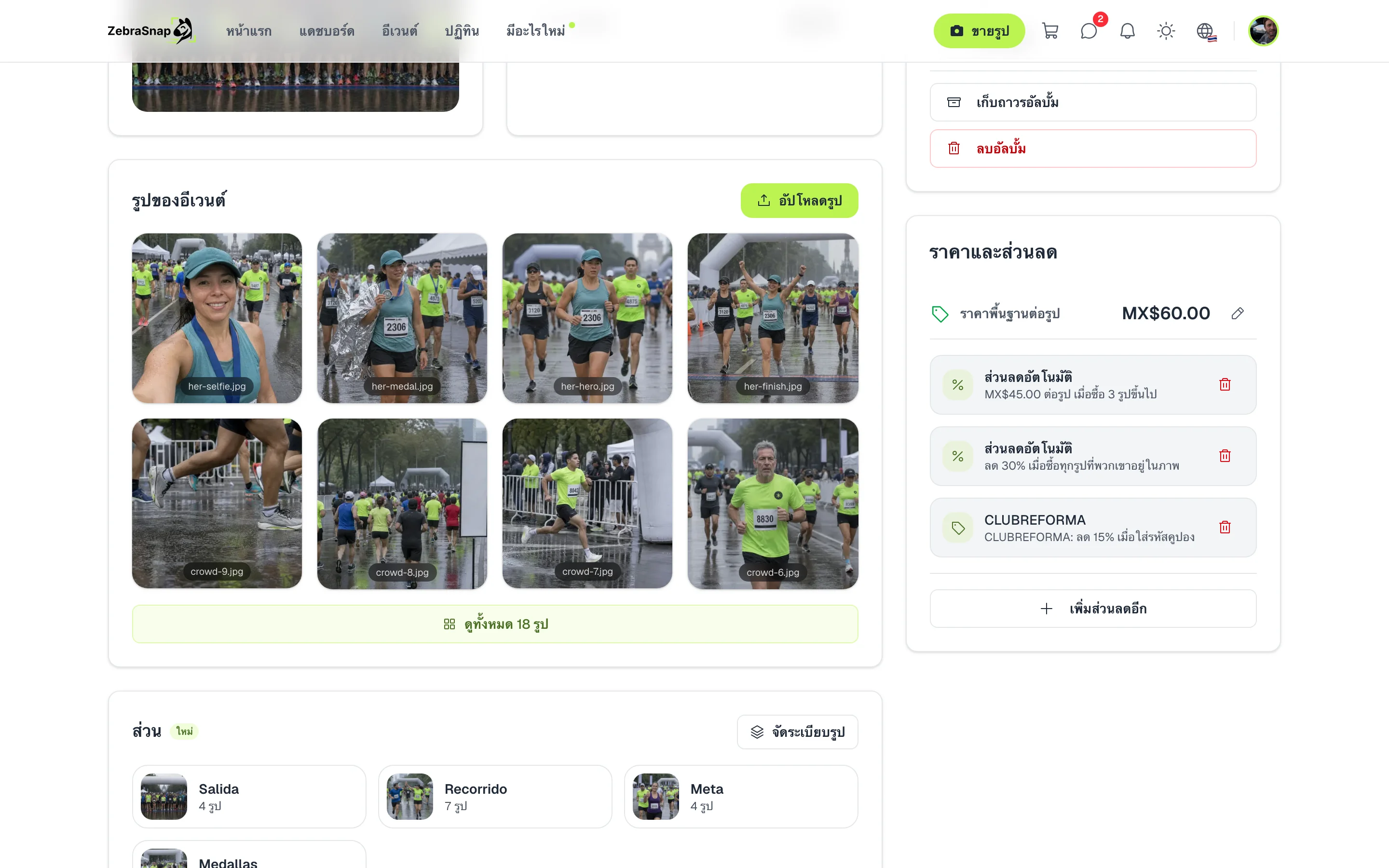This screenshot has width=1389, height=868.
Task: Edit base price pencil icon
Action: 1238,313
